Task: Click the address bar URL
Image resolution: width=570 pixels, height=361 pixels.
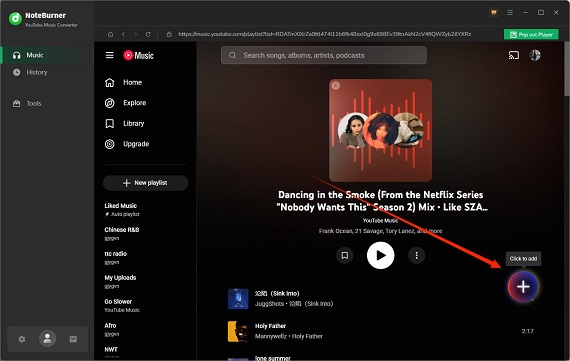Action: [x=324, y=34]
